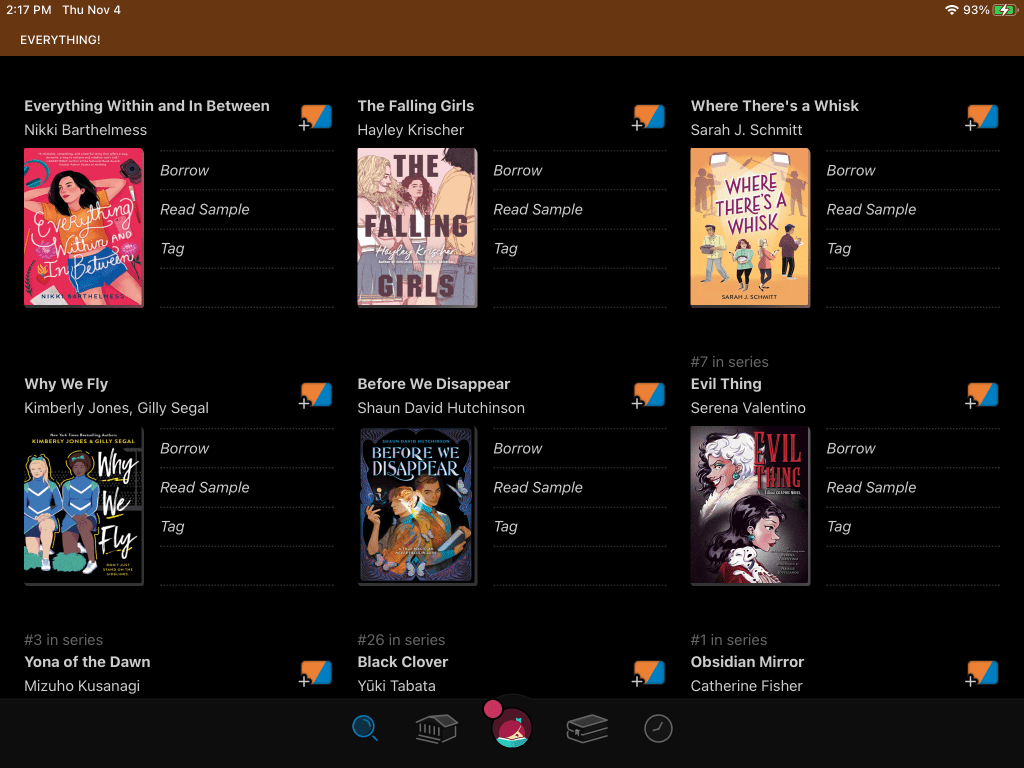Tap the Libby avatar menu icon
Viewport: 1024px width, 768px height.
tap(511, 727)
